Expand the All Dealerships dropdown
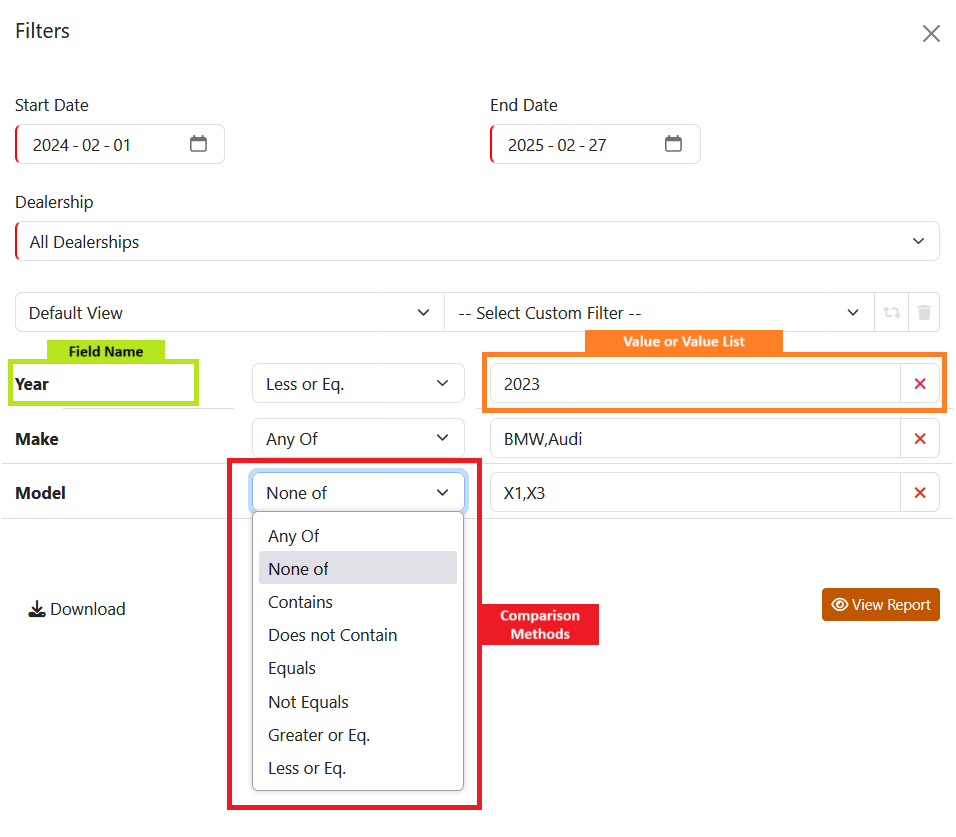 coord(477,242)
